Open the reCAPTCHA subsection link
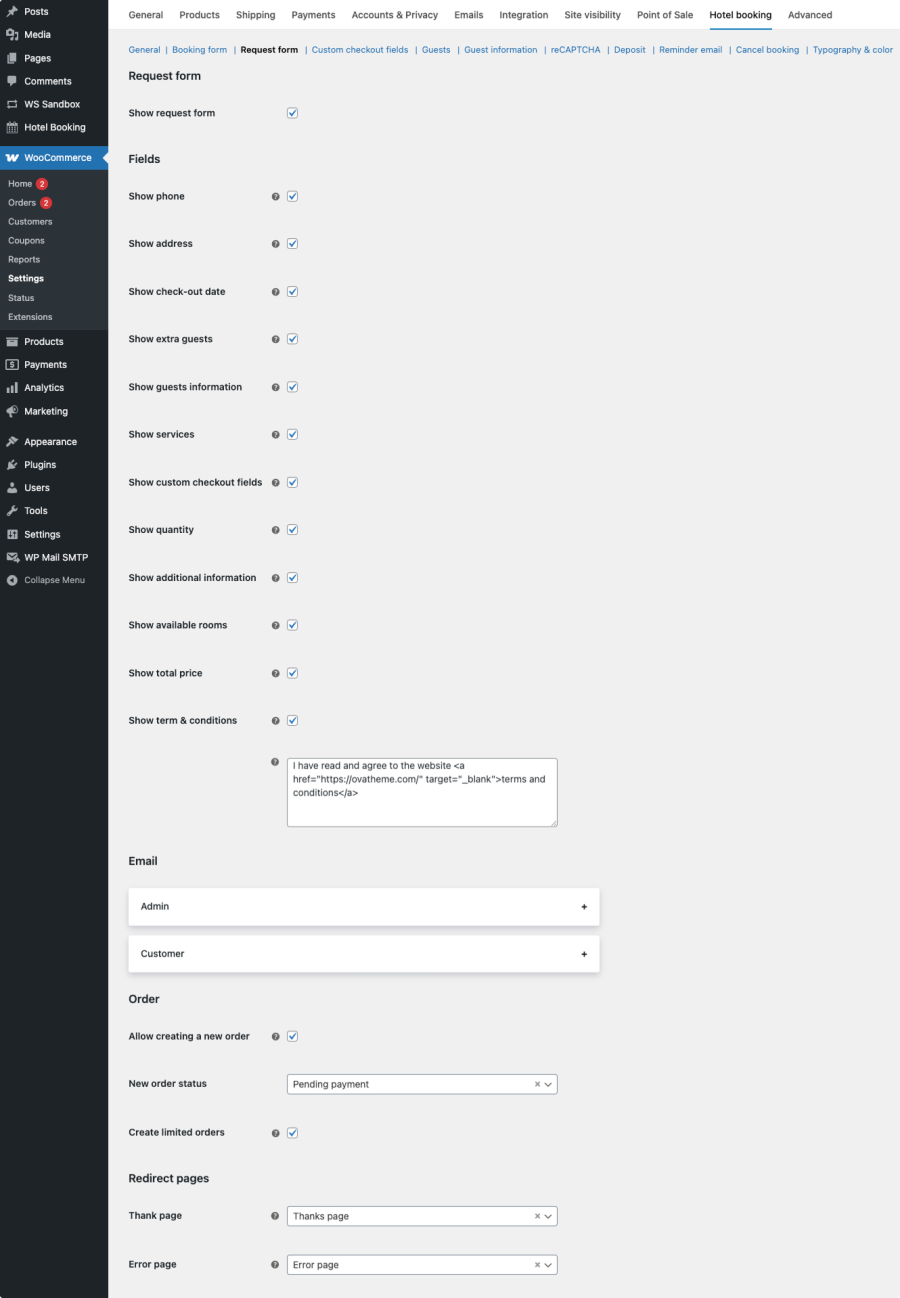This screenshot has height=1298, width=900. 576,50
